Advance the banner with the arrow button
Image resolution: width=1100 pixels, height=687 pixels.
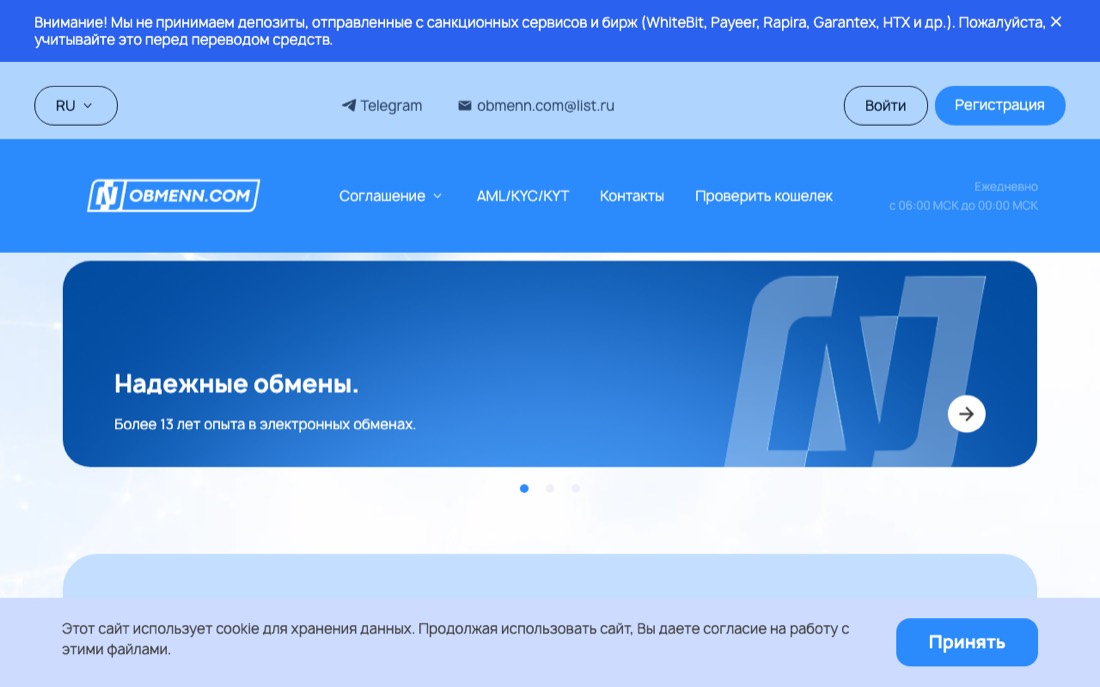pyautogui.click(x=966, y=414)
